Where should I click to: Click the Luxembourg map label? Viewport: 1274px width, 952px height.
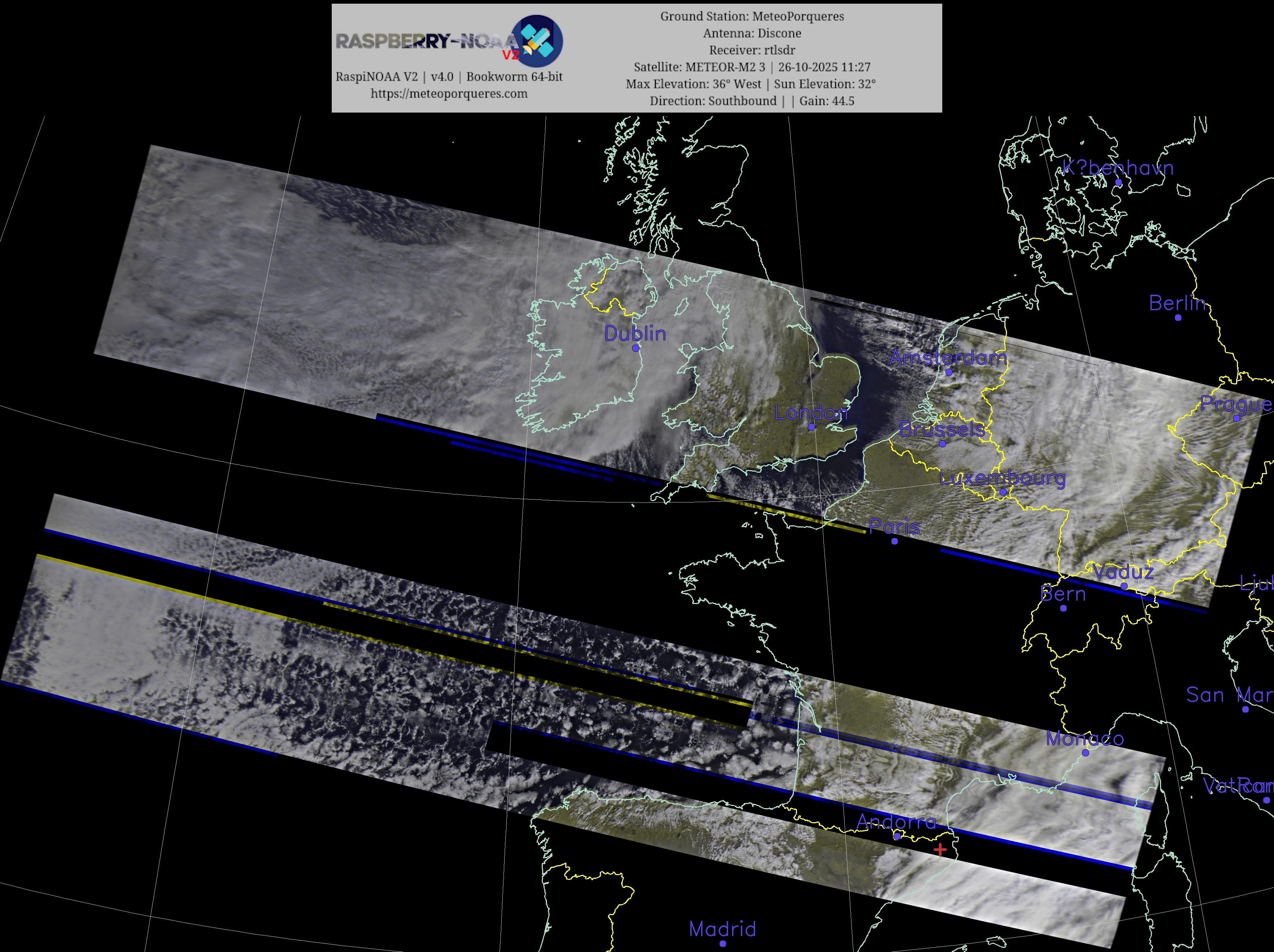pyautogui.click(x=1002, y=477)
